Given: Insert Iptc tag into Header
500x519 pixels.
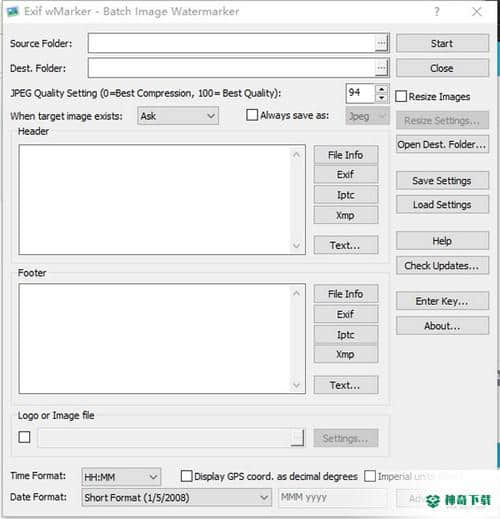Looking at the screenshot, I should point(346,195).
